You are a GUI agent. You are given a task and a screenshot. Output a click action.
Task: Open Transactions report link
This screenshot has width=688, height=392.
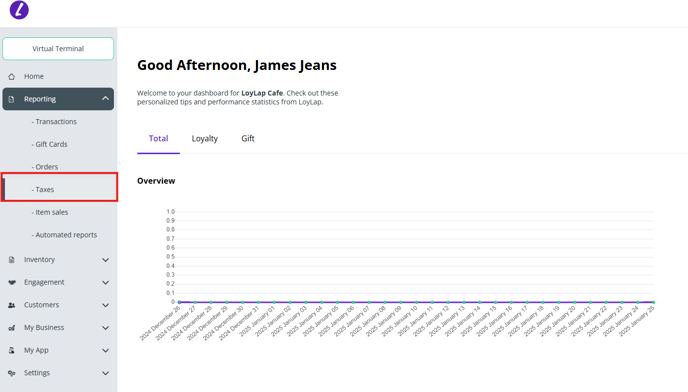(54, 122)
